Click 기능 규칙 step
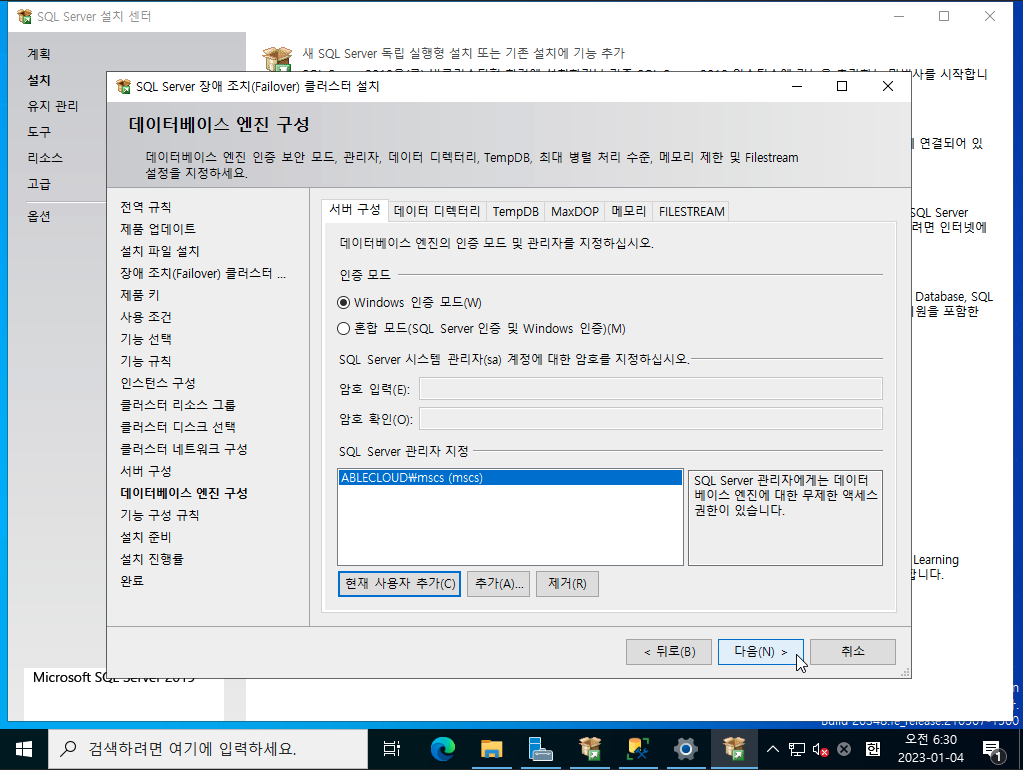The width and height of the screenshot is (1023, 770). [x=145, y=361]
